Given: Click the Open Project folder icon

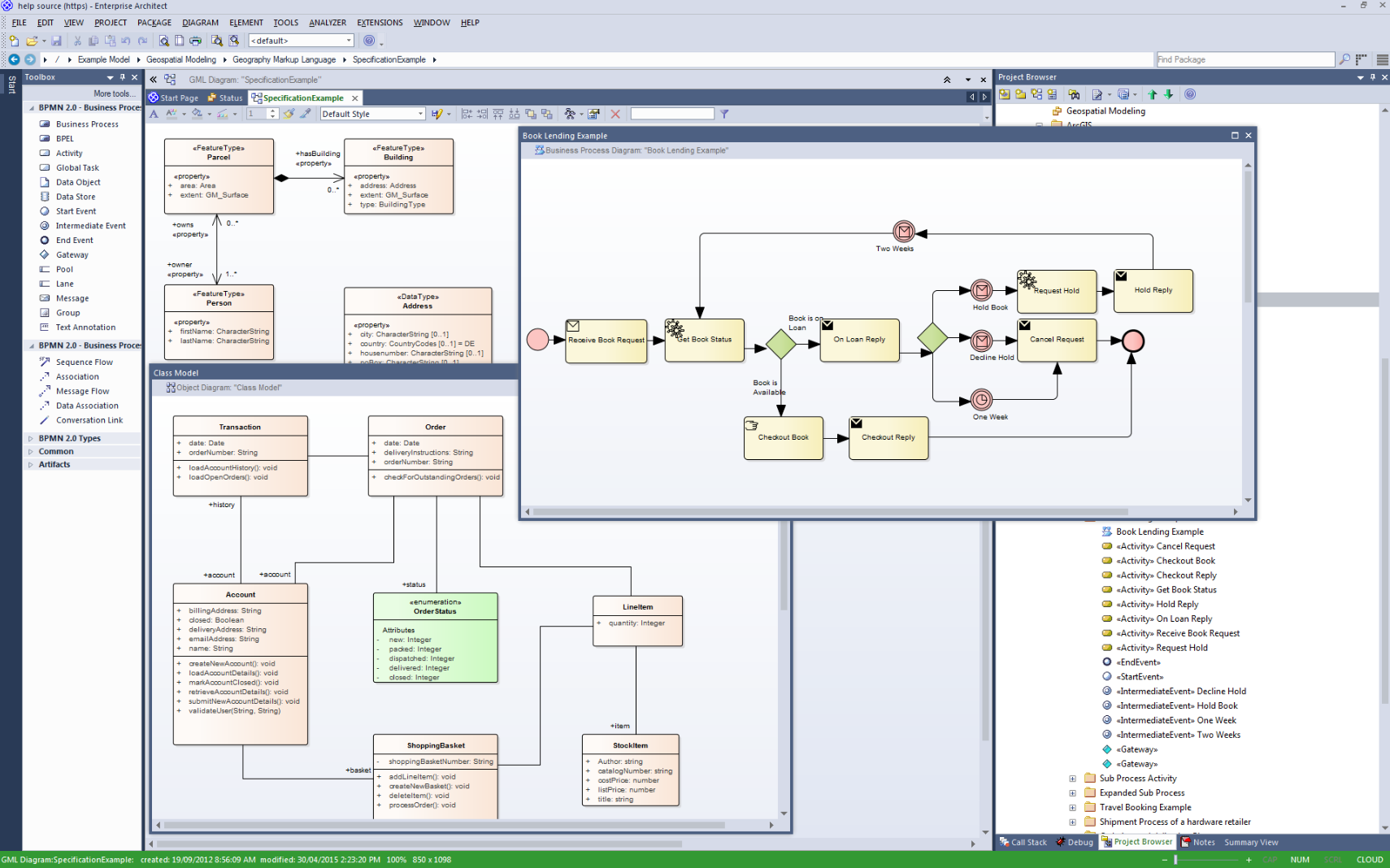Looking at the screenshot, I should [x=32, y=41].
